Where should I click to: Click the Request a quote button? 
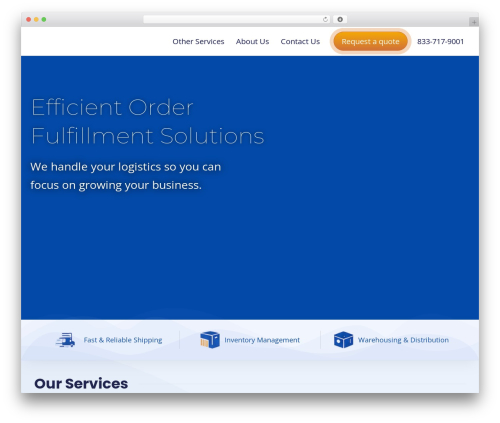[x=370, y=41]
